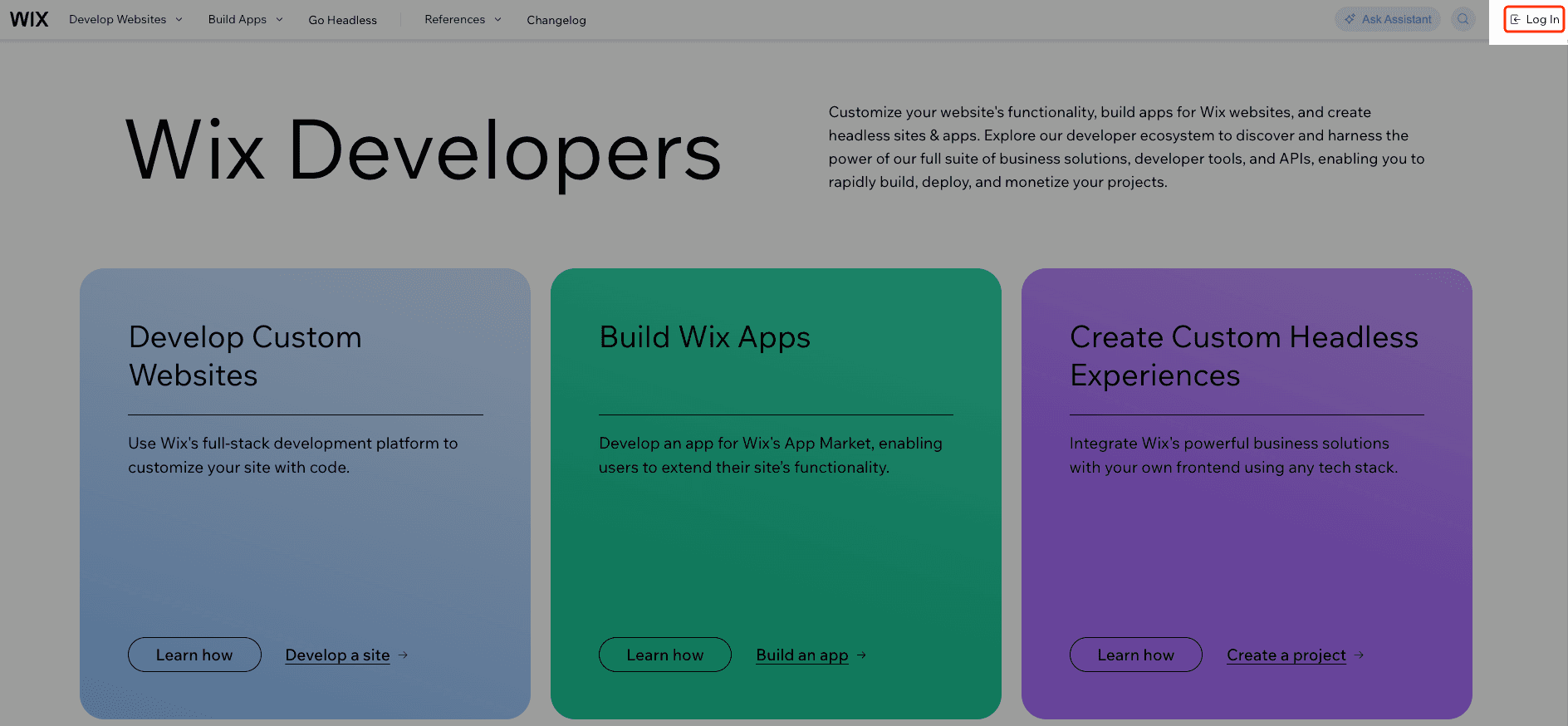Viewport: 1568px width, 726px height.
Task: Click arrow icon beside Develop a site
Action: pos(403,655)
